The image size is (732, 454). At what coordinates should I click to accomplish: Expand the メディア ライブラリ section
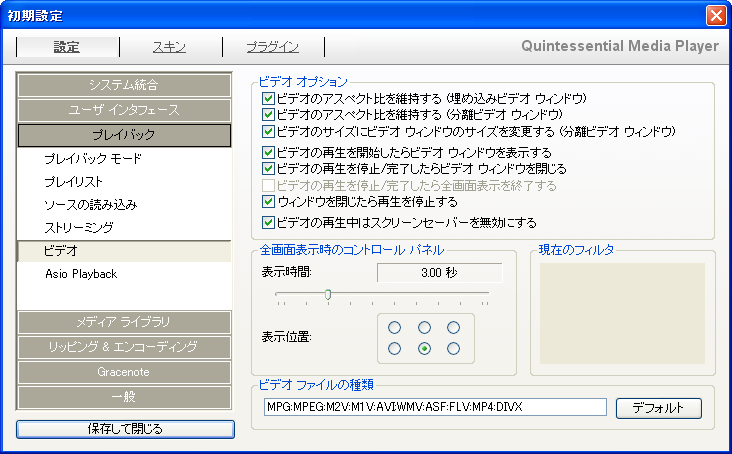125,322
